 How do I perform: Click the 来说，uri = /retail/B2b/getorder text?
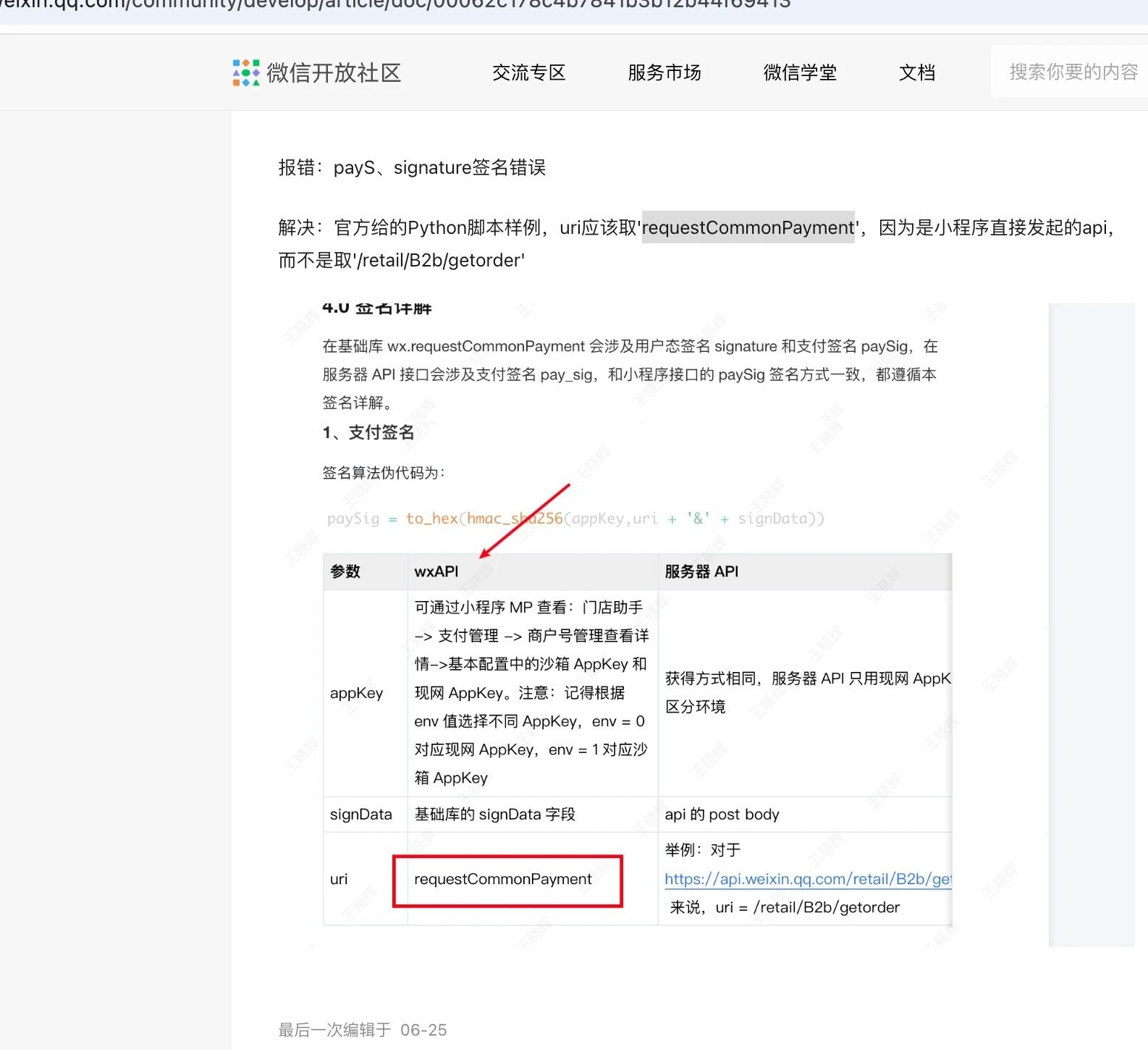click(785, 907)
